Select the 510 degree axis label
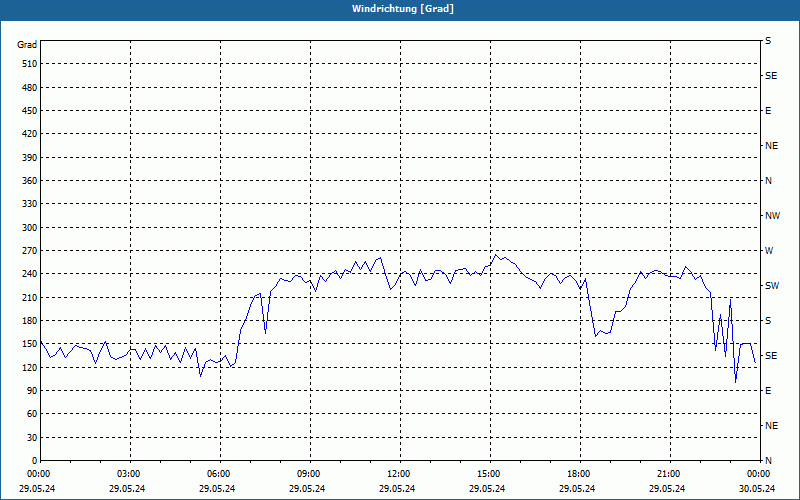Image resolution: width=800 pixels, height=500 pixels. point(30,64)
